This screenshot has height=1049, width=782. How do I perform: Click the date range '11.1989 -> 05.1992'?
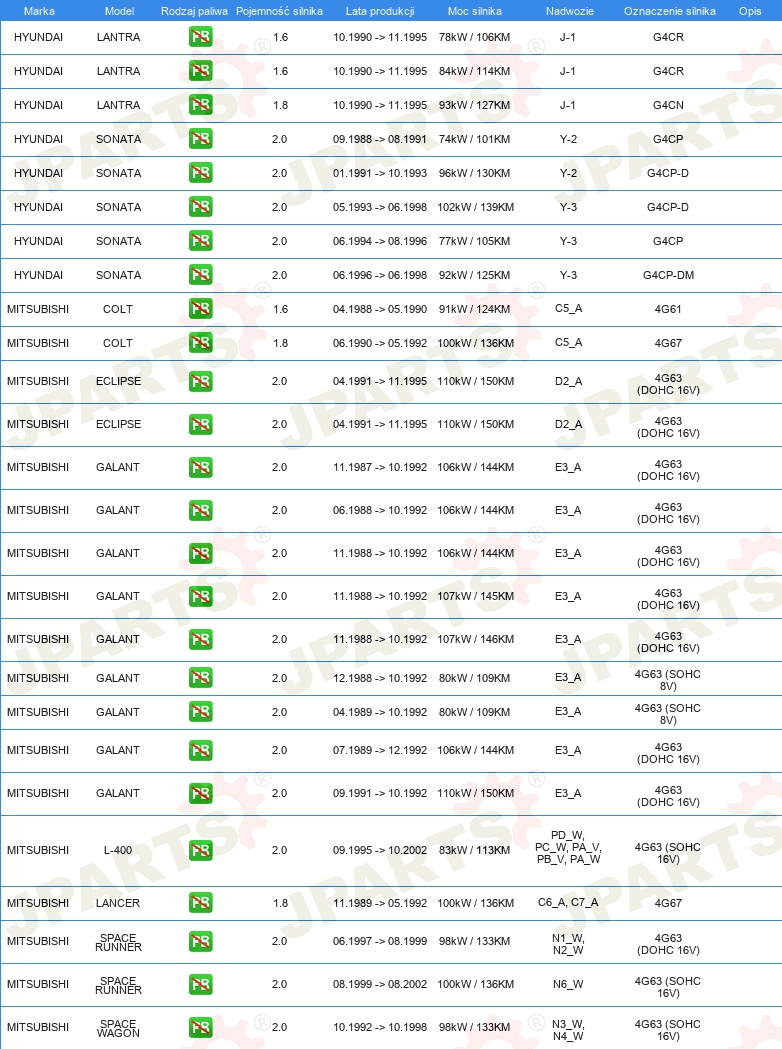tap(380, 903)
